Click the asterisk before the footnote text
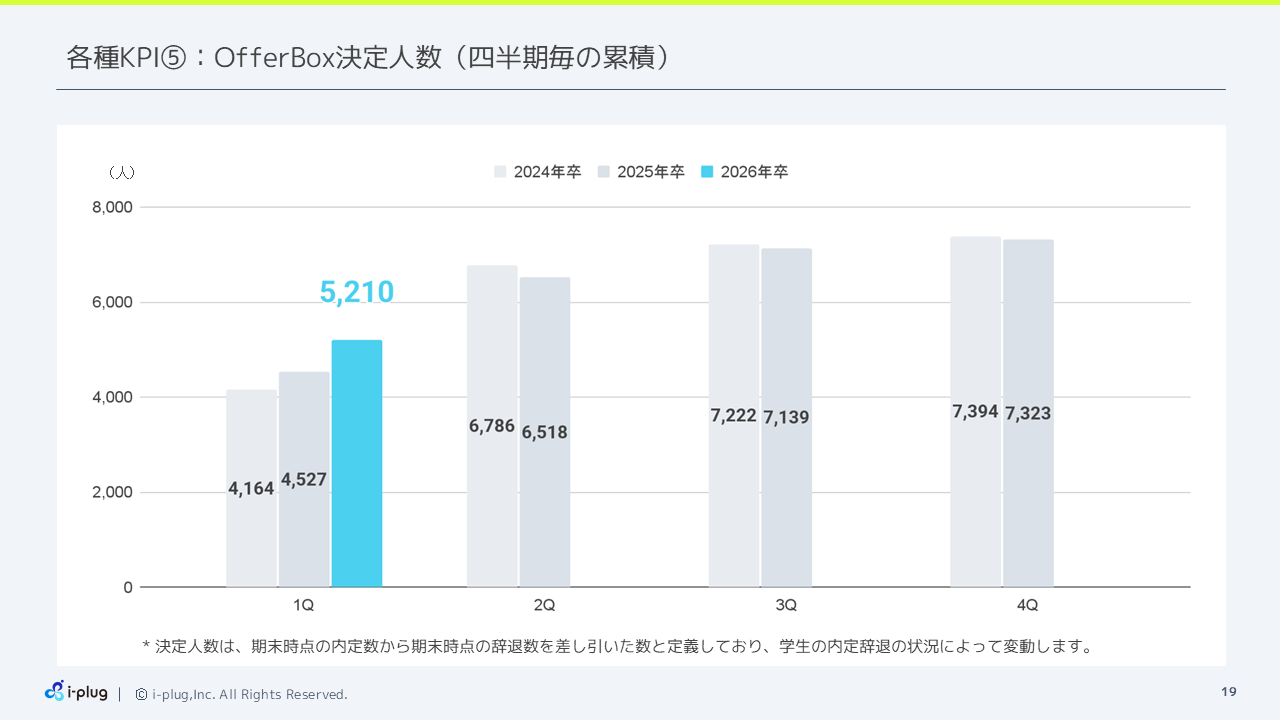Screen dimensions: 1280x720 coord(148,645)
